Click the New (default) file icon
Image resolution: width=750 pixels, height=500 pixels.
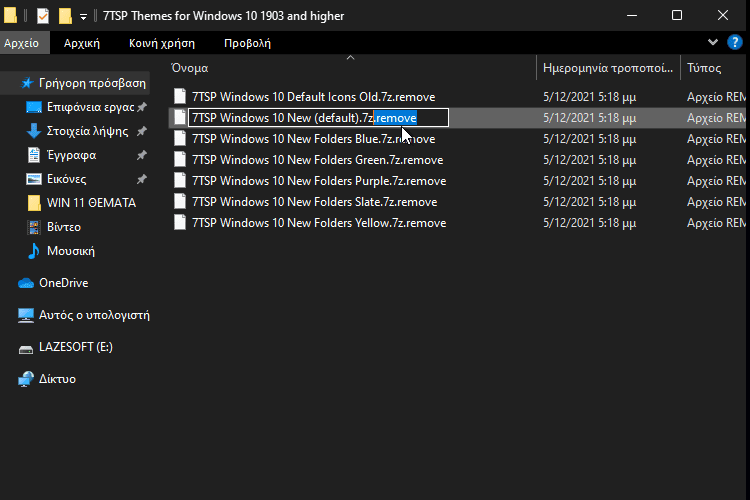[x=180, y=117]
